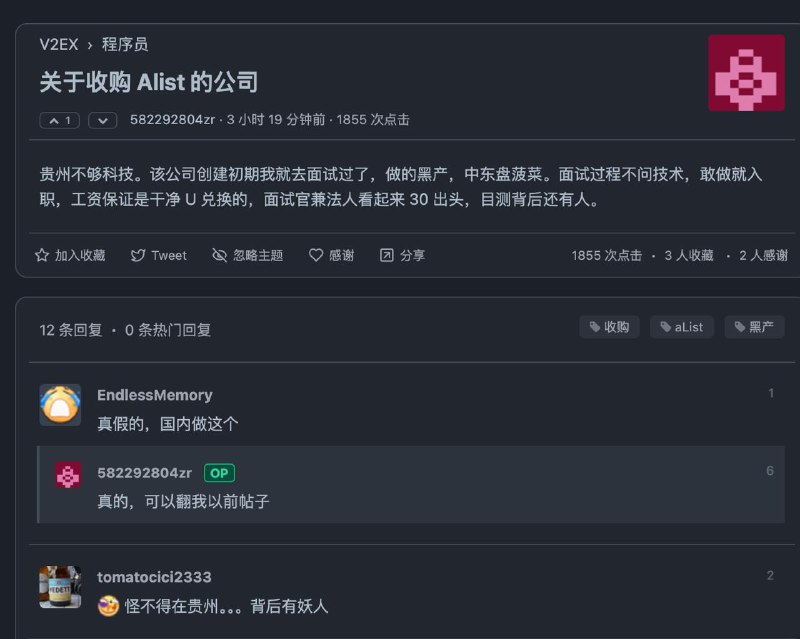The height and width of the screenshot is (639, 800).
Task: Click the Twitter bird Tweet icon
Action: coord(138,255)
